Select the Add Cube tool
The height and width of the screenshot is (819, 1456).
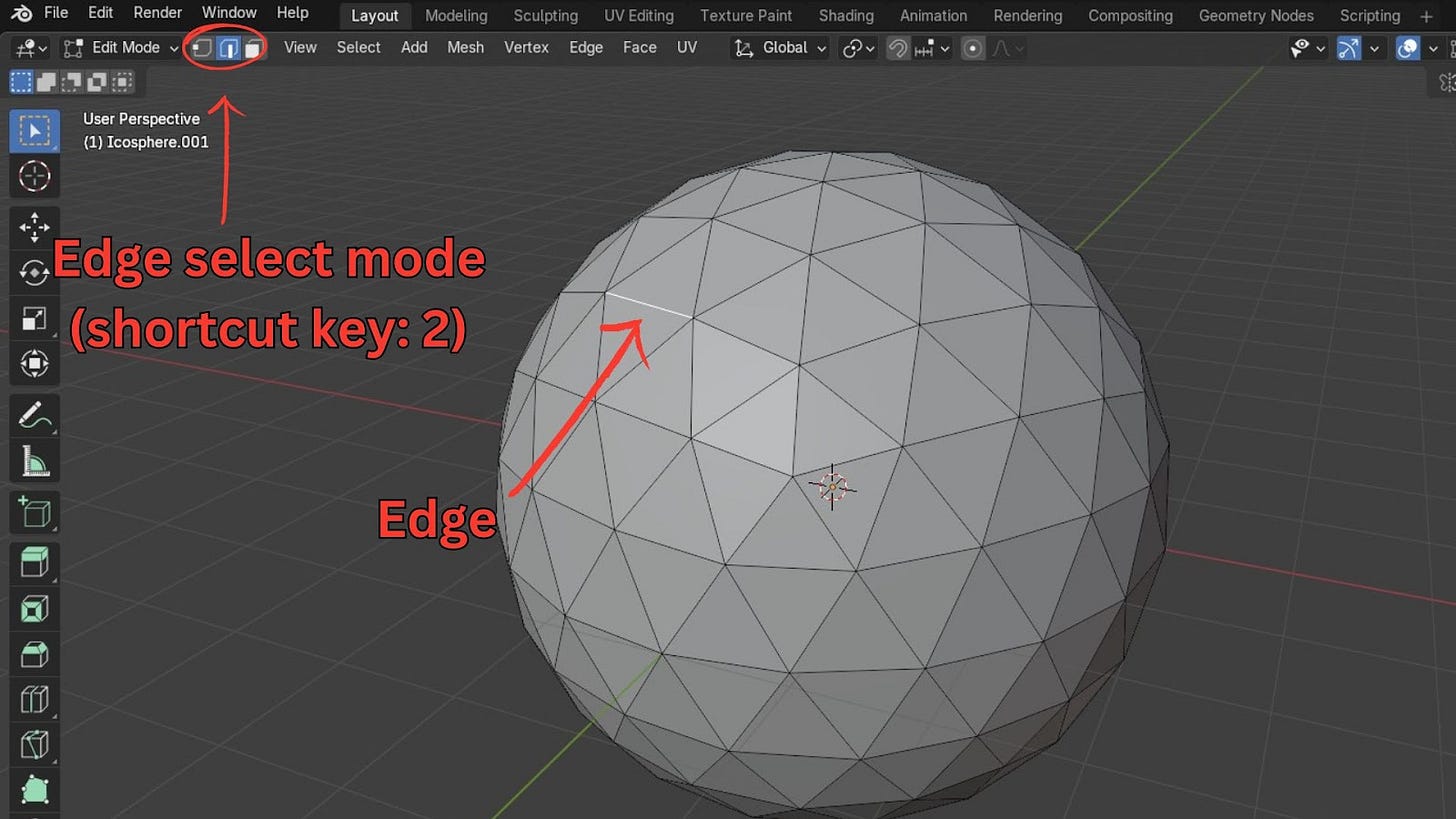(35, 513)
